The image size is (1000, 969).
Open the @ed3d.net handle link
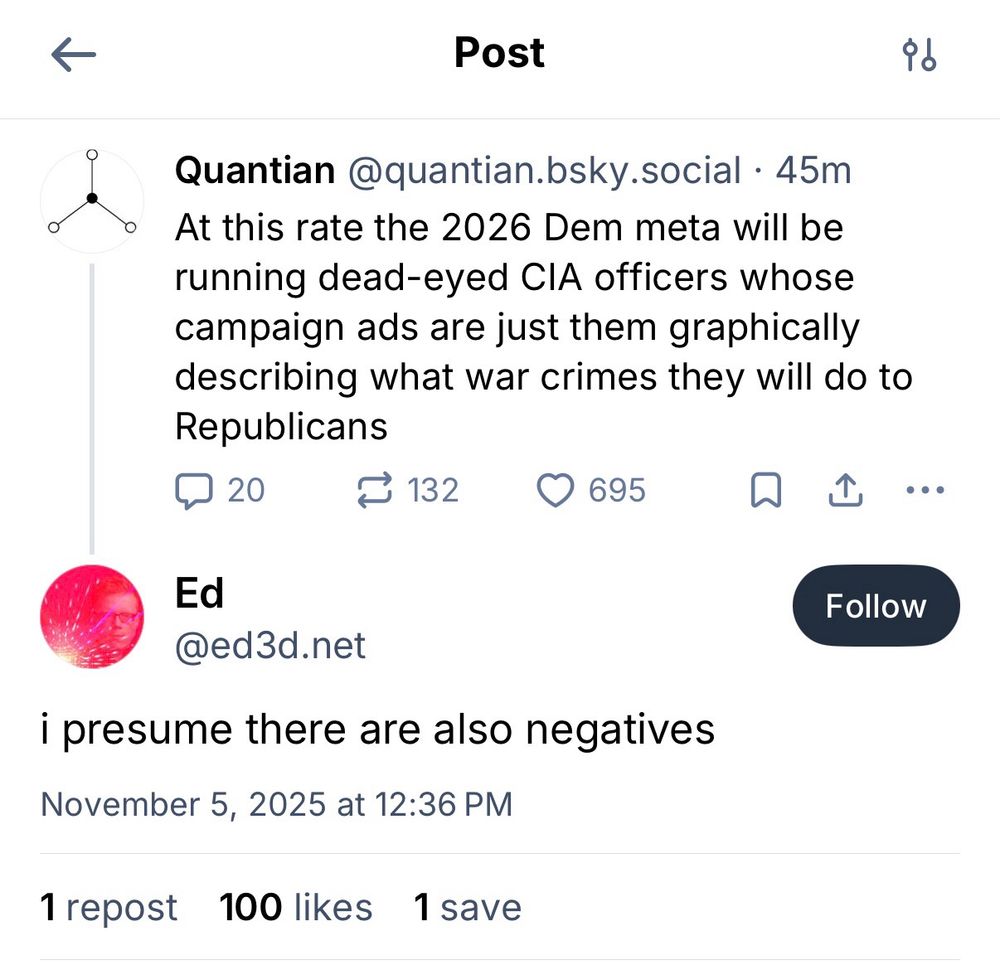coord(270,646)
